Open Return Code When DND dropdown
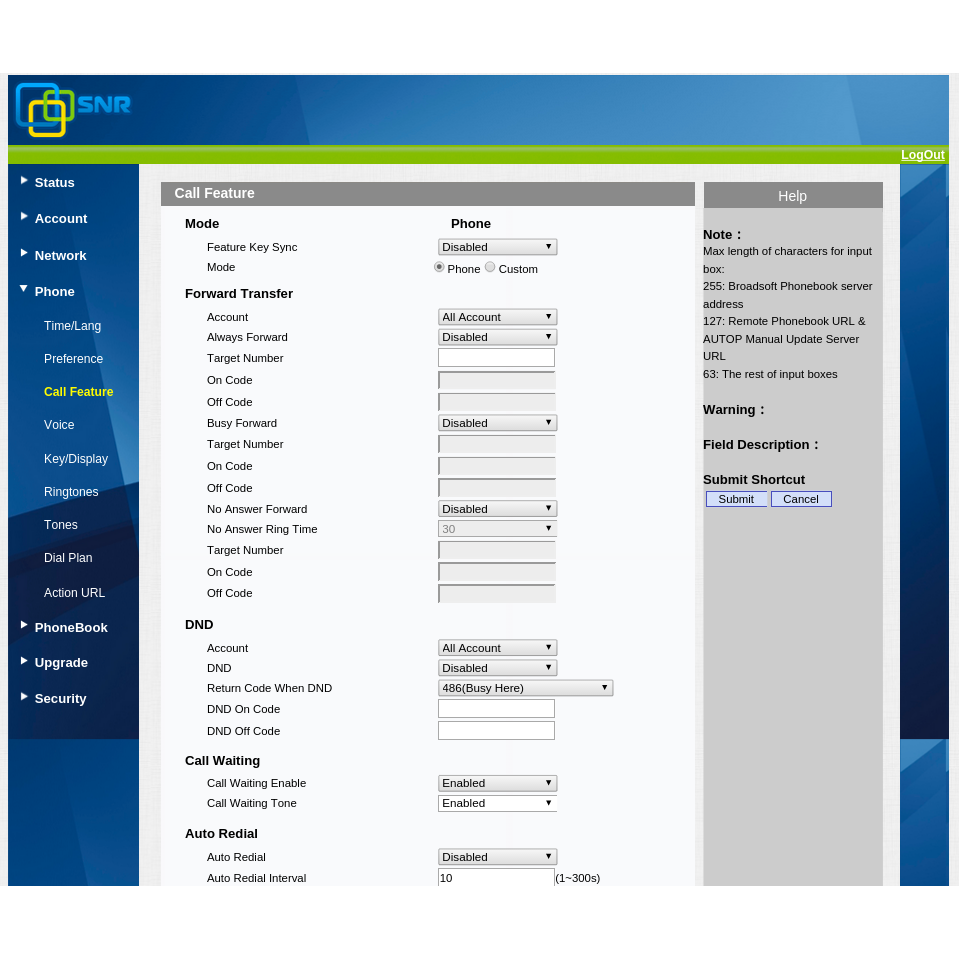The height and width of the screenshot is (959, 959). click(x=525, y=688)
